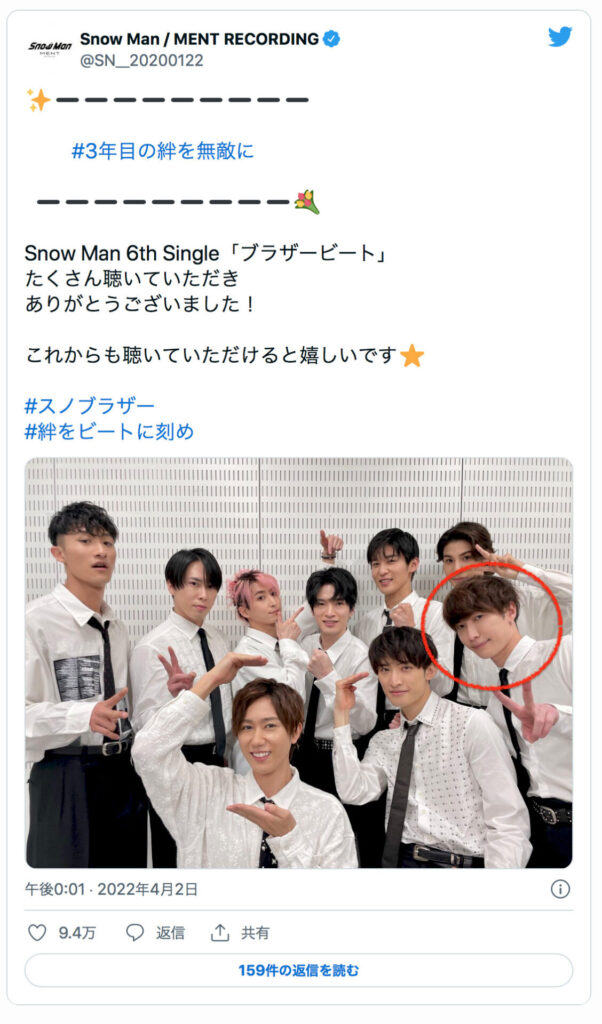Open hashtag #絆をビートに刻め
Viewport: 602px width, 1024px height.
(109, 432)
